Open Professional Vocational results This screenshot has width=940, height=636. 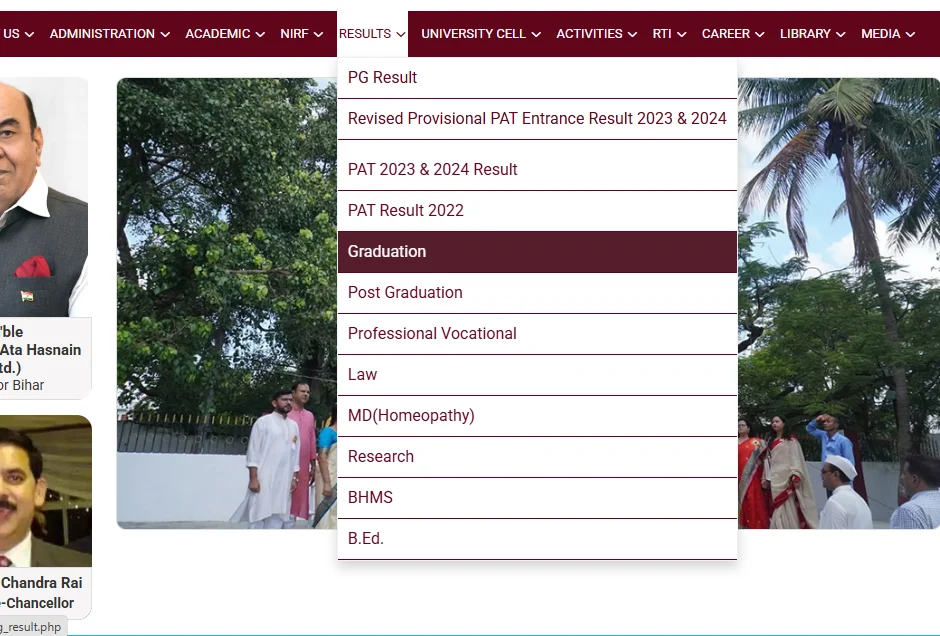point(537,334)
